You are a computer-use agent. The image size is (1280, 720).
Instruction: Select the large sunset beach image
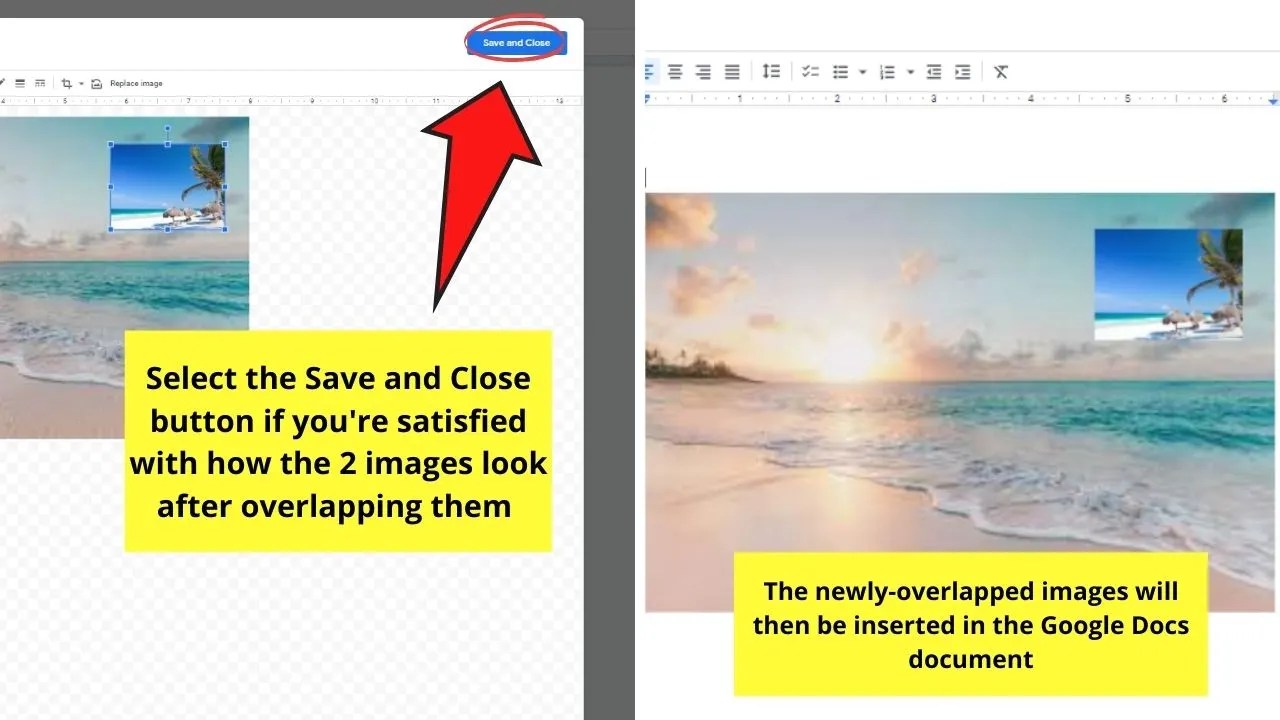pyautogui.click(x=850, y=400)
